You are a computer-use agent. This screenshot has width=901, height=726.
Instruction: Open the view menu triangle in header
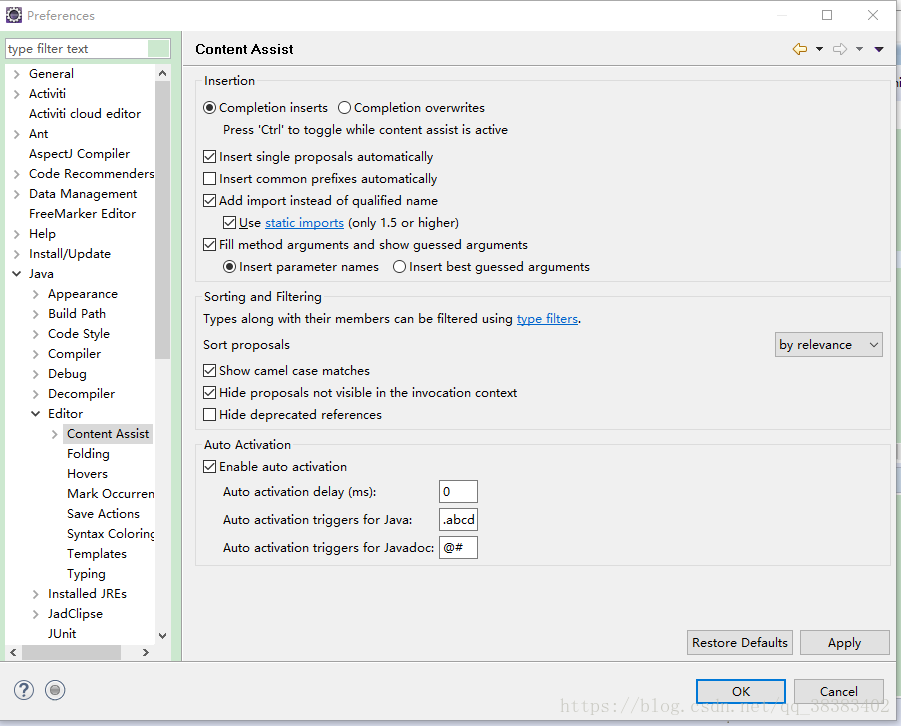[879, 49]
